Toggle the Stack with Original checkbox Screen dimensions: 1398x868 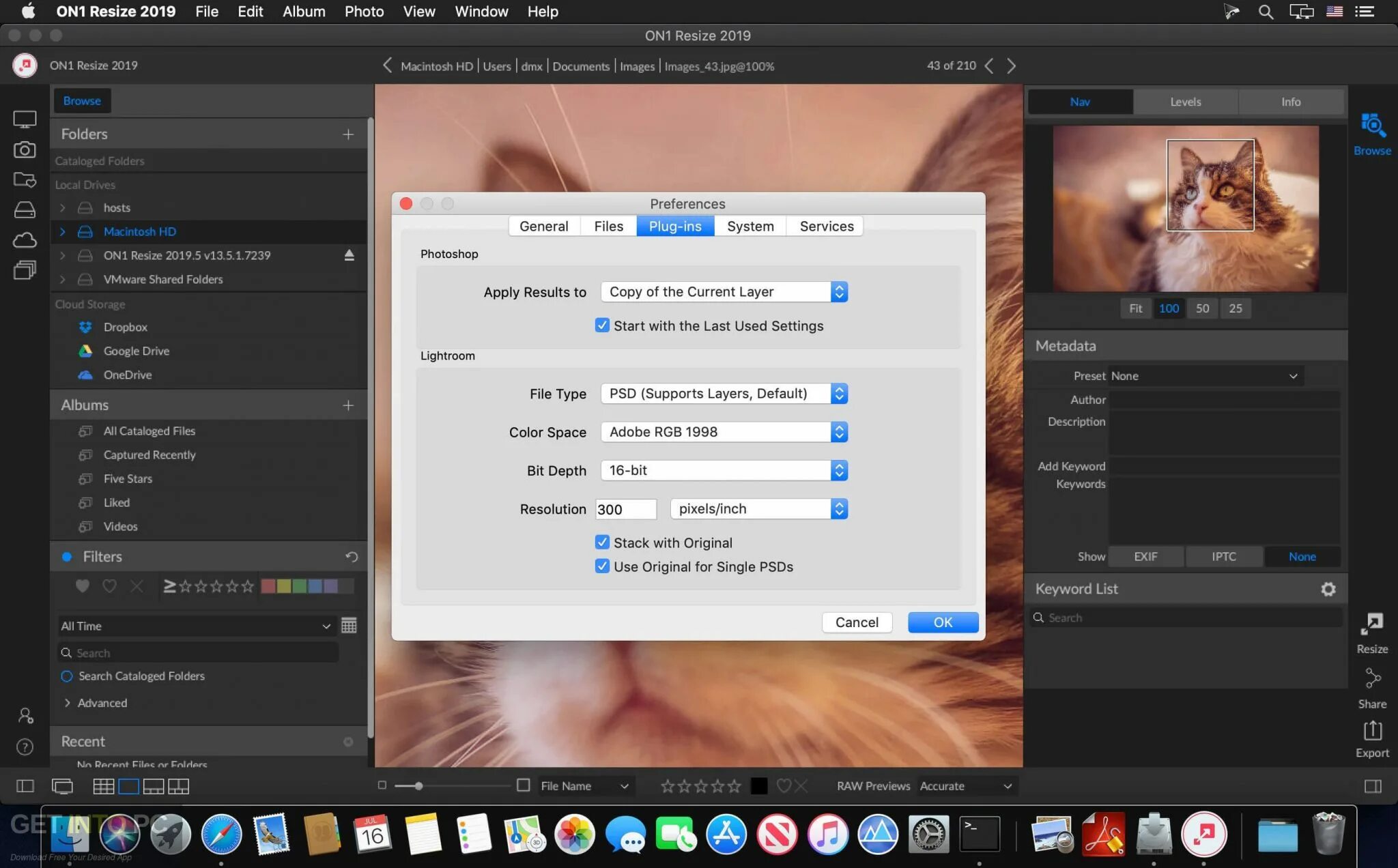click(x=602, y=542)
